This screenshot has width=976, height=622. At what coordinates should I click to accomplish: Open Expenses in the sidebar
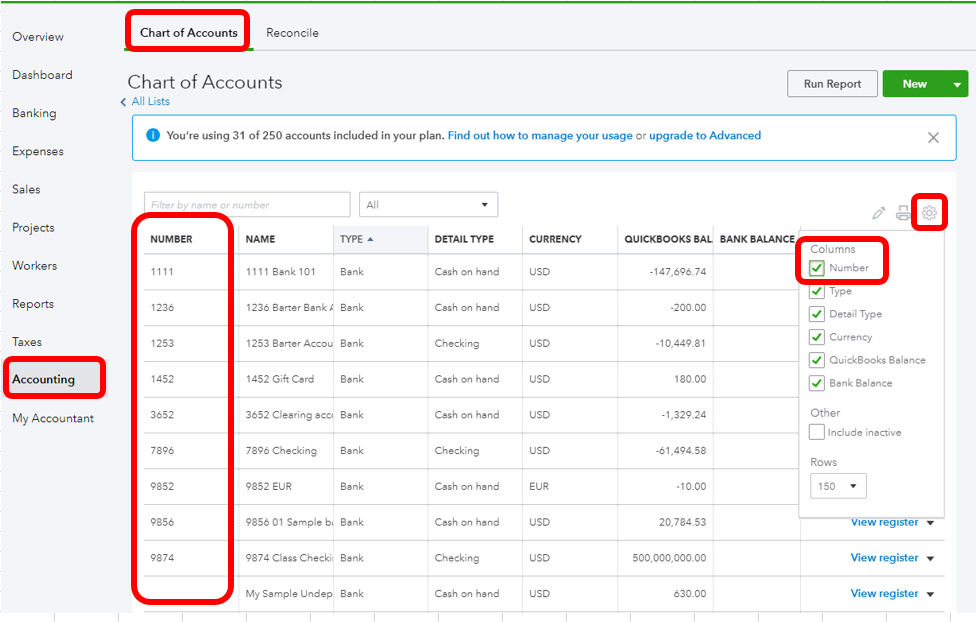tap(38, 151)
